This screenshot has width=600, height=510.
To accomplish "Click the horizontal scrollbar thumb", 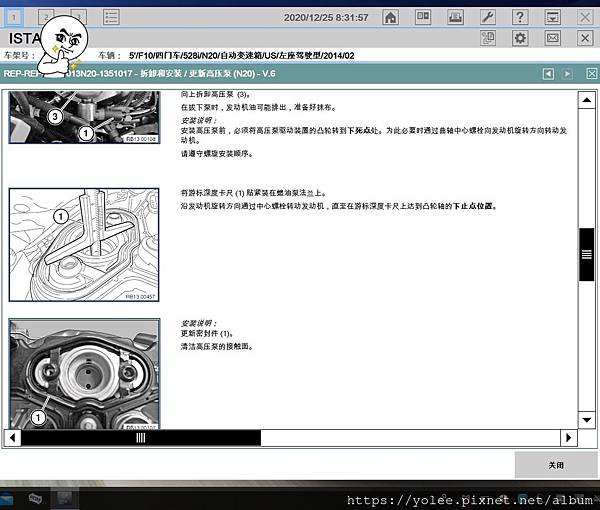I will (141, 438).
